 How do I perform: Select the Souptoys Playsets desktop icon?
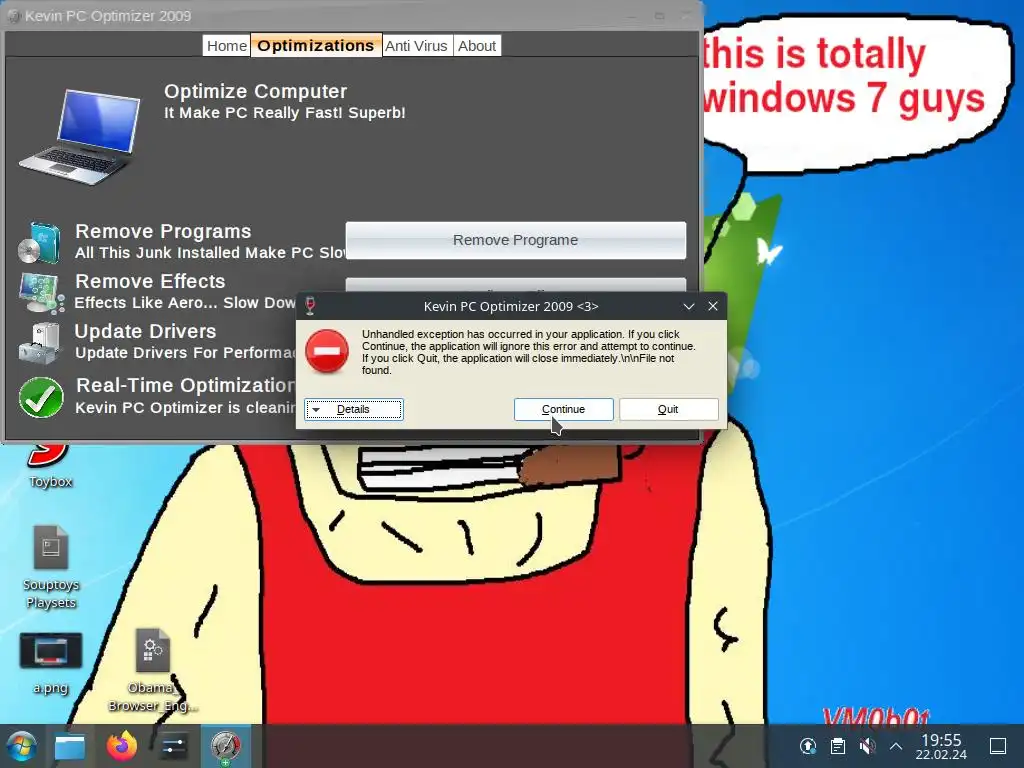pyautogui.click(x=51, y=567)
